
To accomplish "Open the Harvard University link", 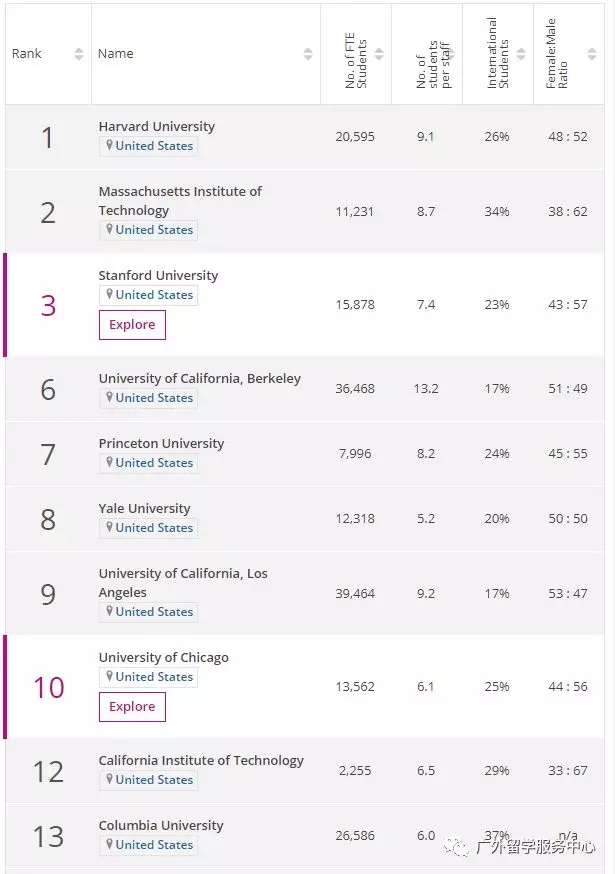I will tap(156, 127).
